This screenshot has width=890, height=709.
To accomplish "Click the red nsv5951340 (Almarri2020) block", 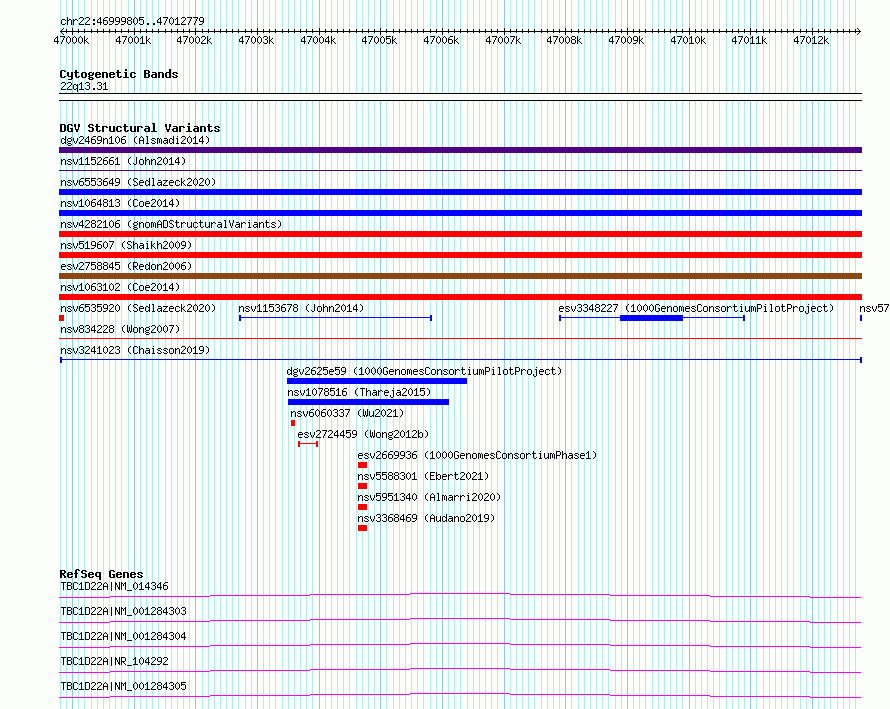I will (363, 507).
